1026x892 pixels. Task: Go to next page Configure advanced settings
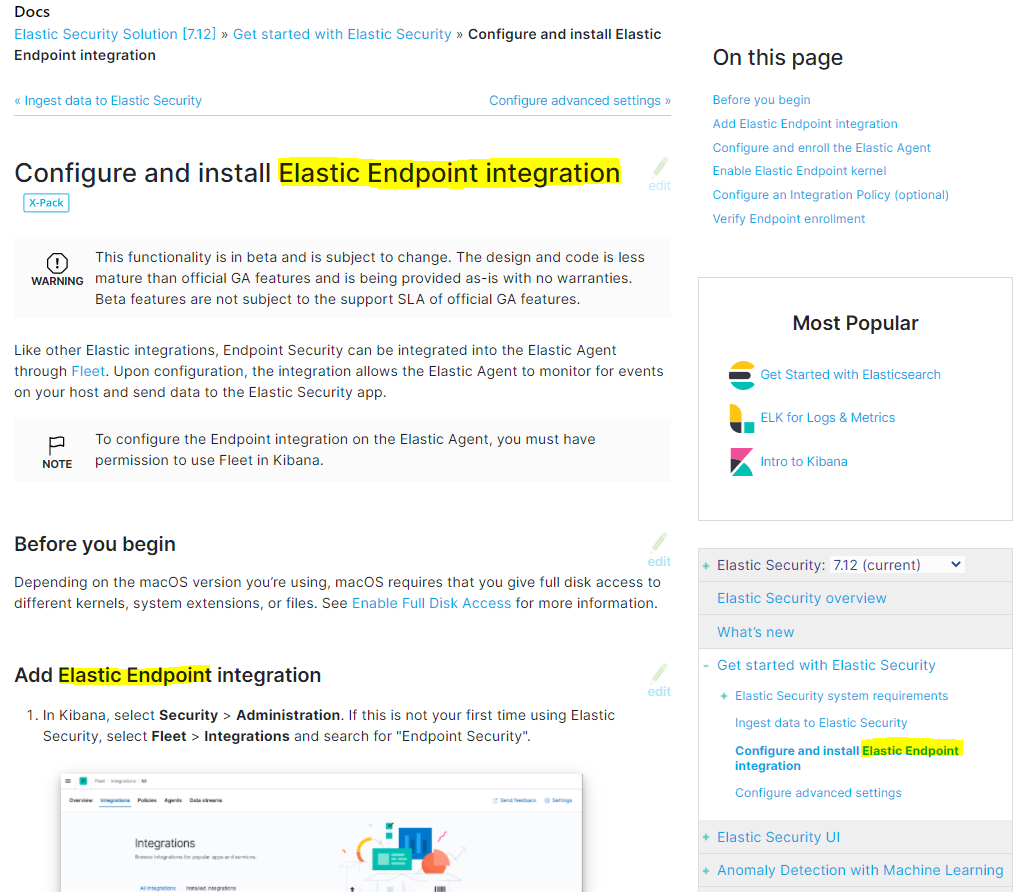580,101
